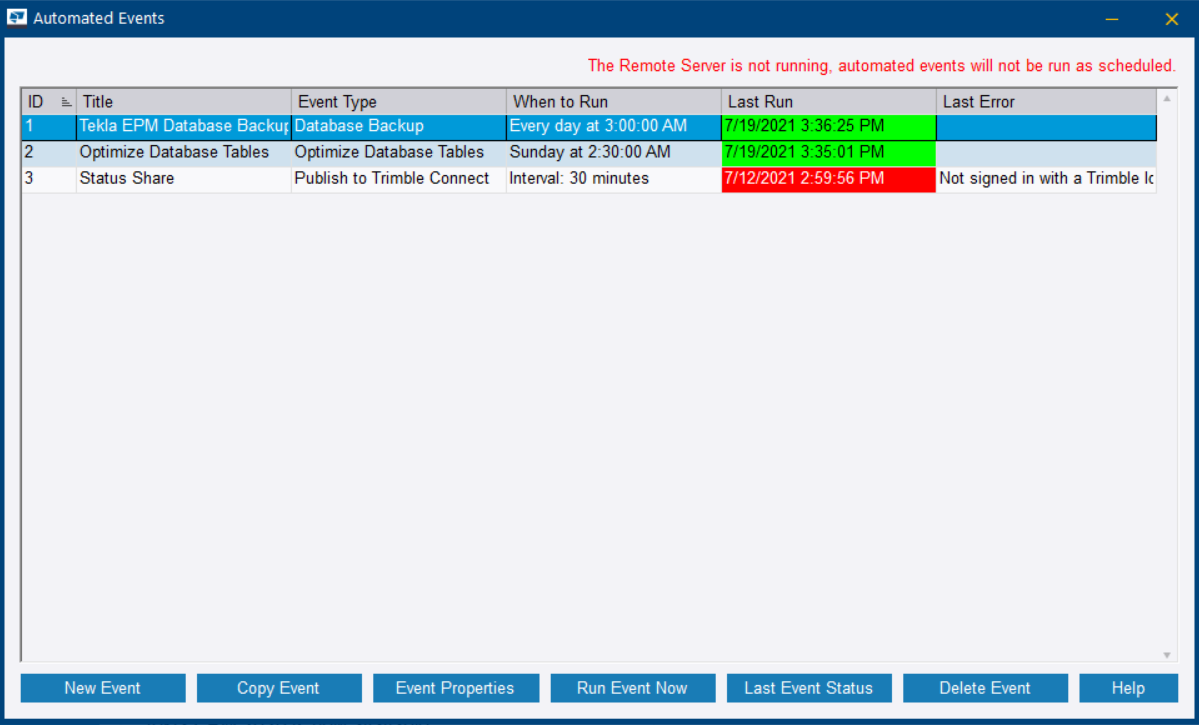Click the green 7/19/2021 3:36:25 PM cell
The height and width of the screenshot is (725, 1199).
[x=828, y=127]
